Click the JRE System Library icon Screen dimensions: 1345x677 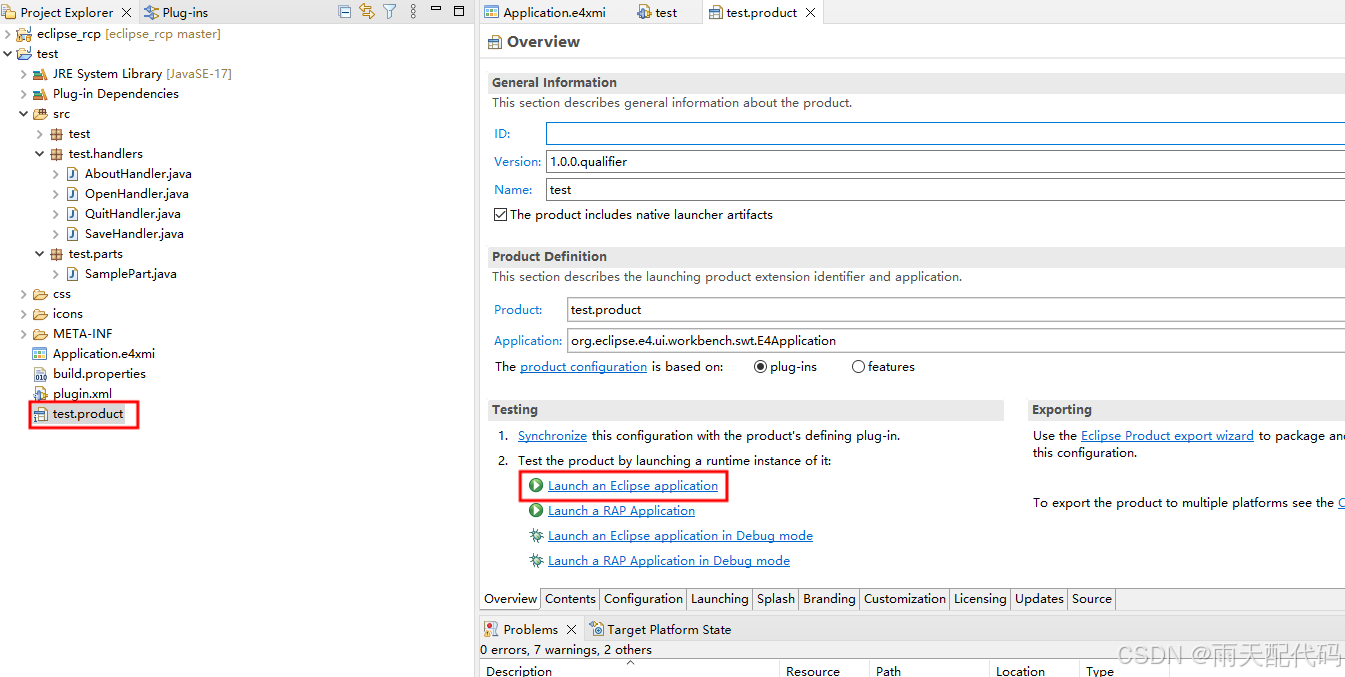click(40, 74)
